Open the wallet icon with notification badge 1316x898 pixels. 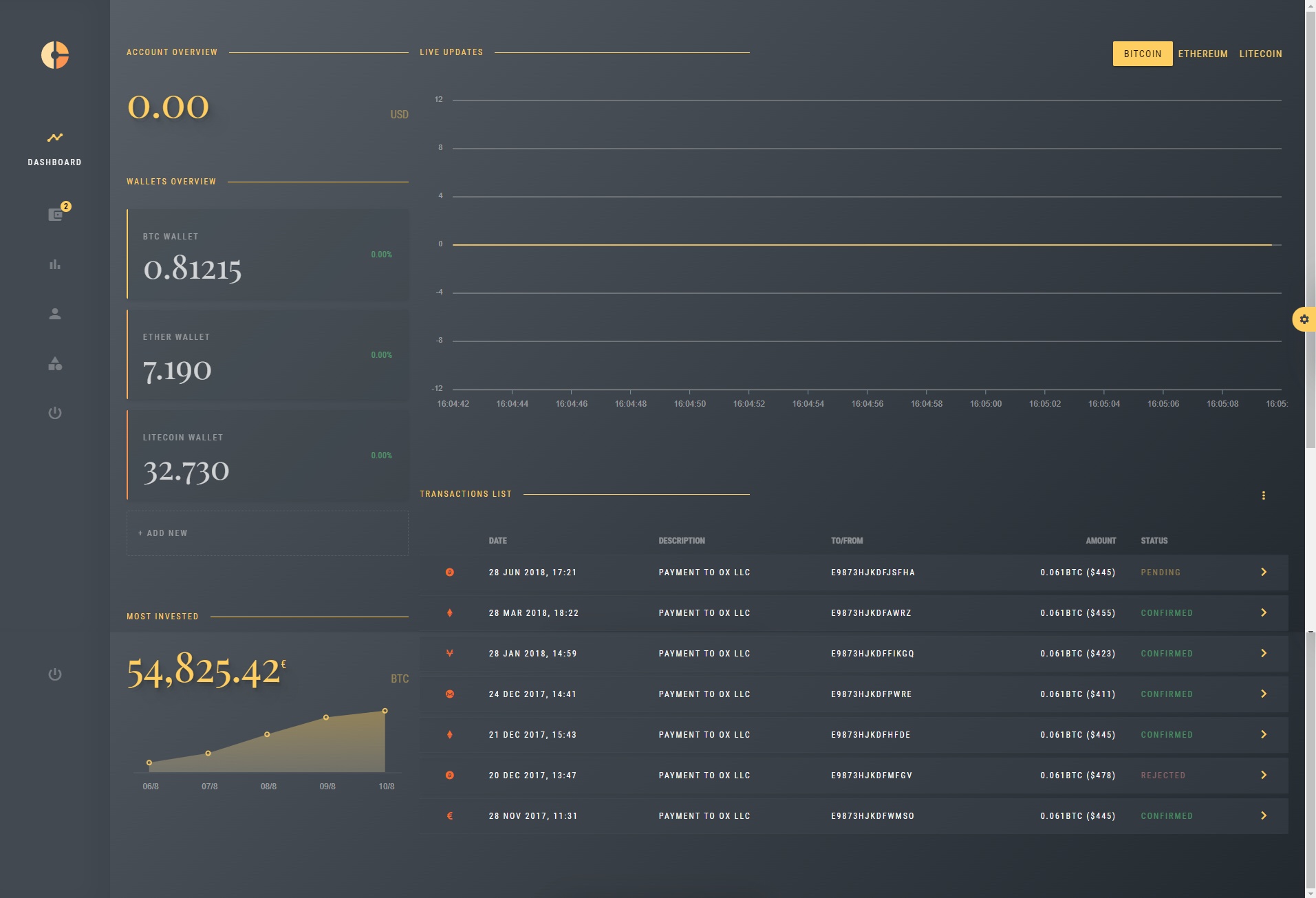click(x=56, y=215)
